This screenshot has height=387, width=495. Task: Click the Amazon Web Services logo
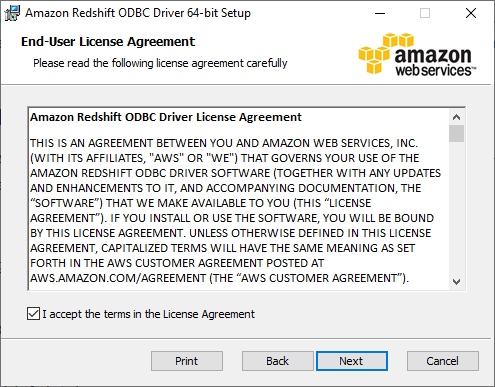[417, 54]
